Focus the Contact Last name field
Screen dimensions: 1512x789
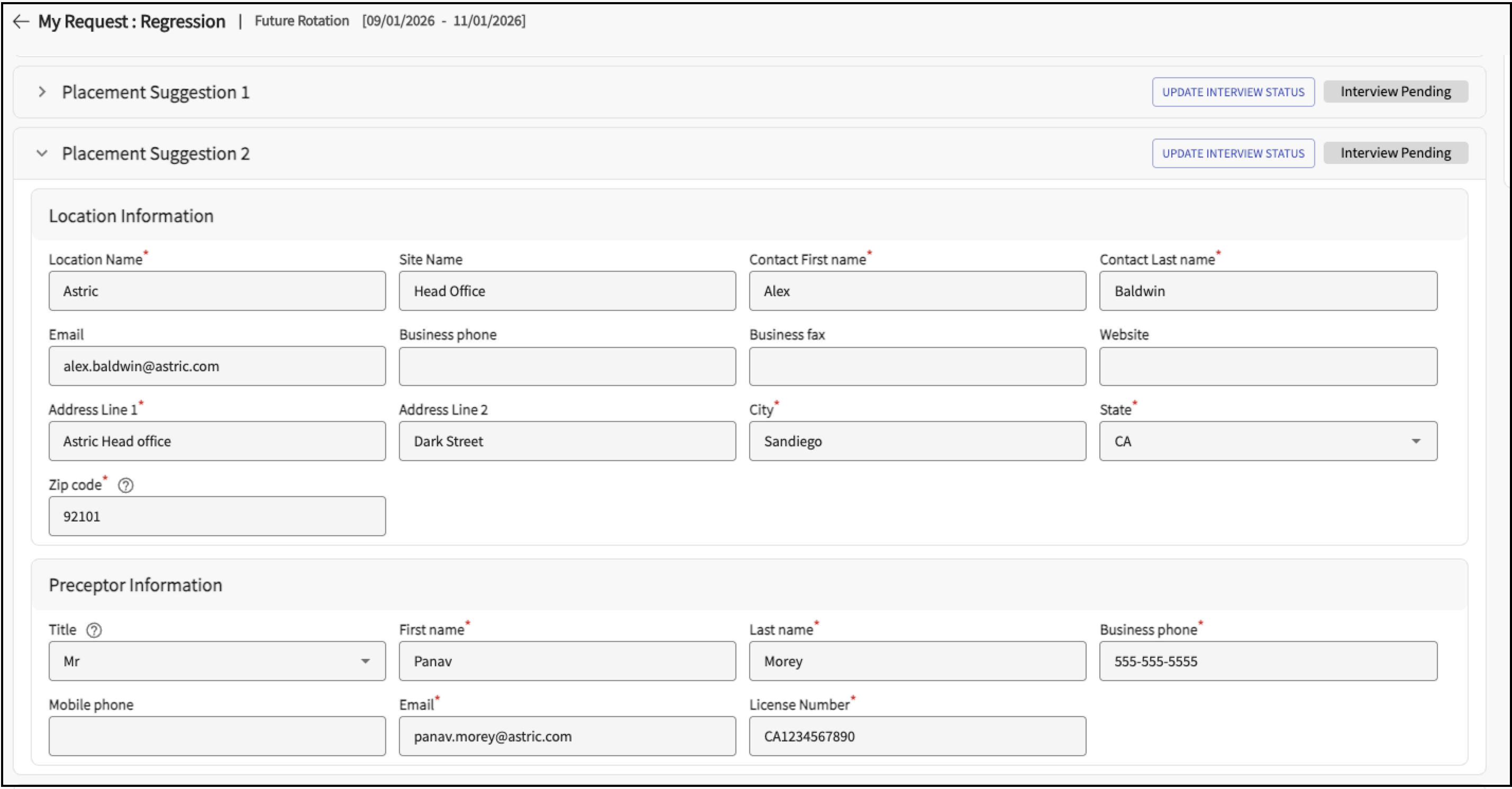coord(1268,291)
